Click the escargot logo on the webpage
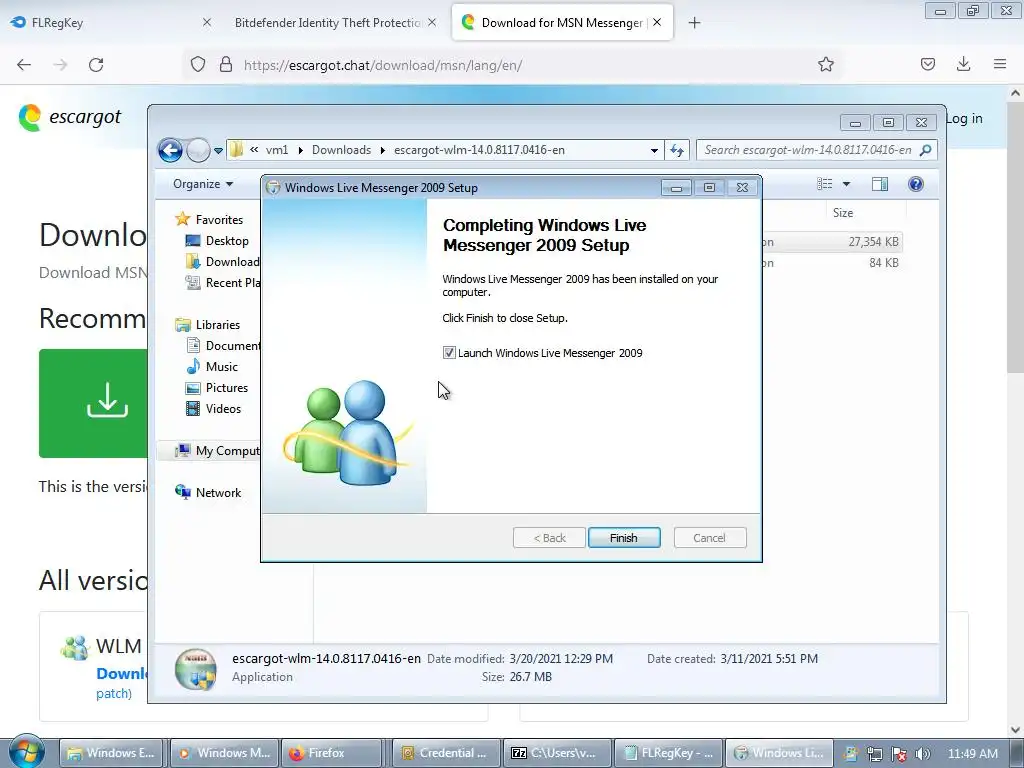The image size is (1024, 768). tap(70, 117)
